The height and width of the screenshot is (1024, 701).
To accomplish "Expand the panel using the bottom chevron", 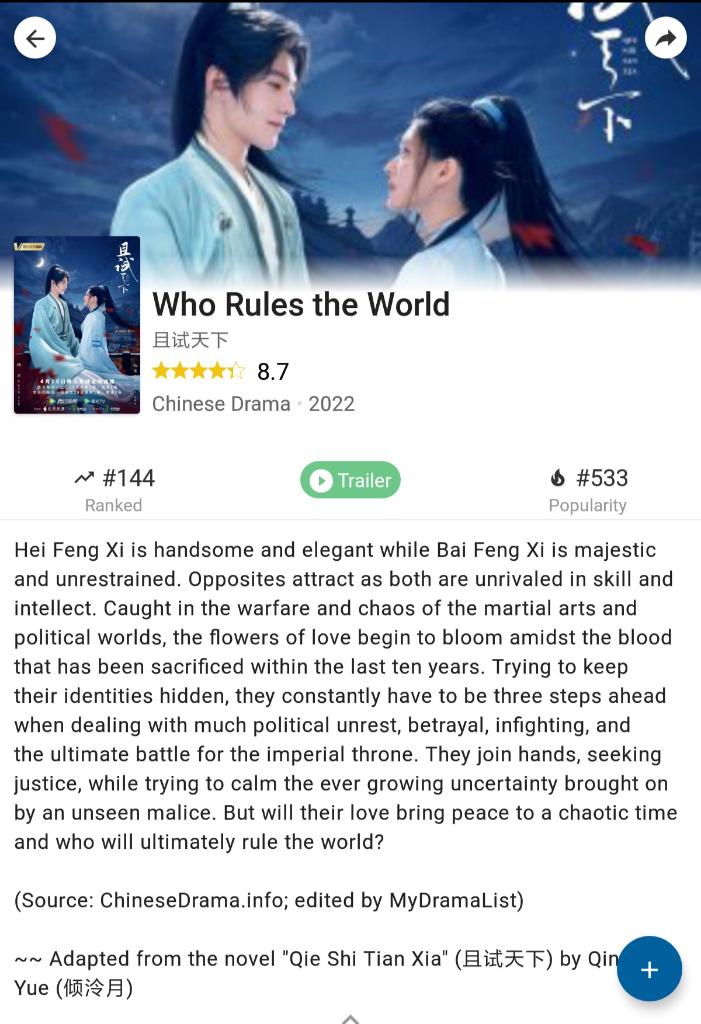I will tap(350, 1019).
